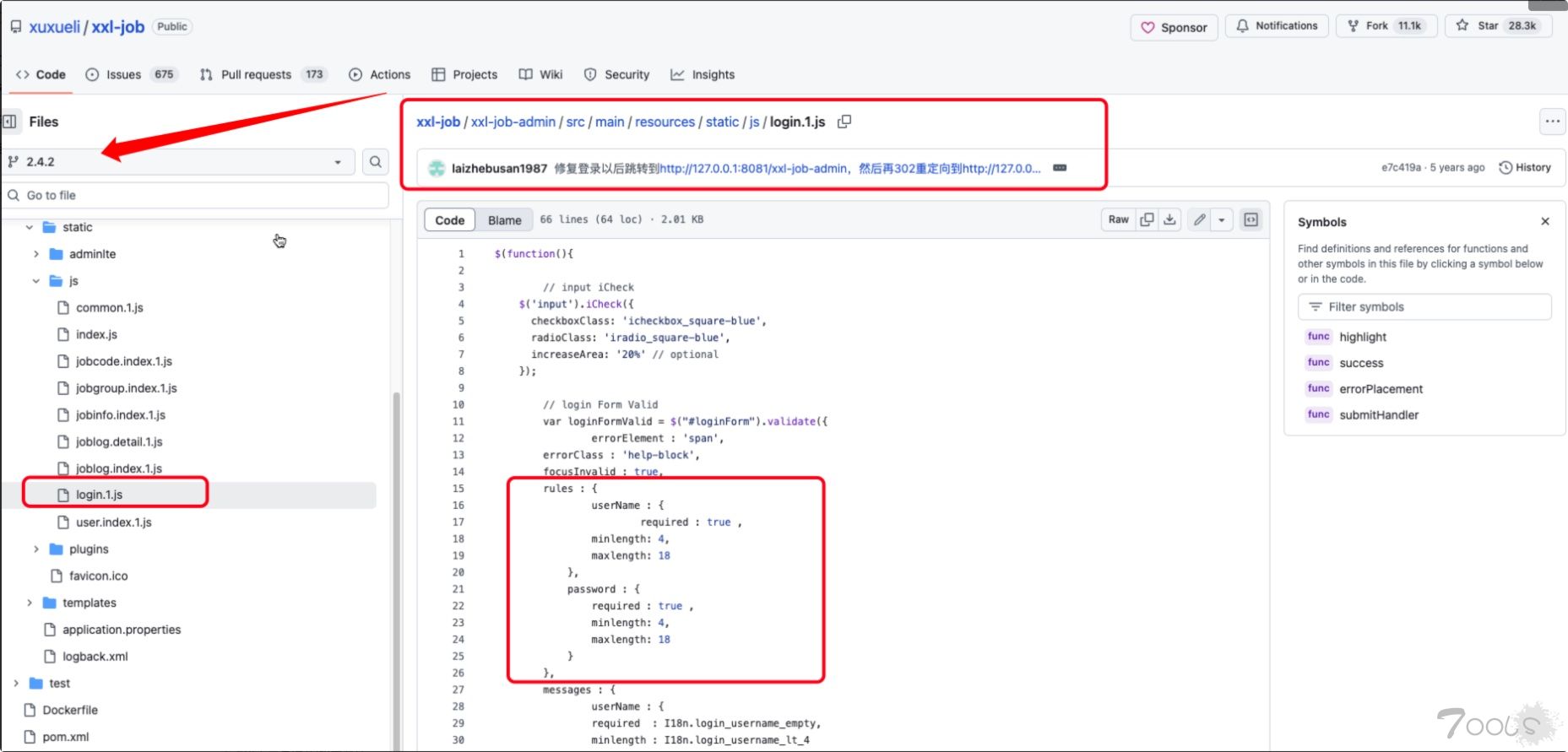The image size is (1568, 752).
Task: Focus the Filter symbols field
Action: coord(1424,306)
